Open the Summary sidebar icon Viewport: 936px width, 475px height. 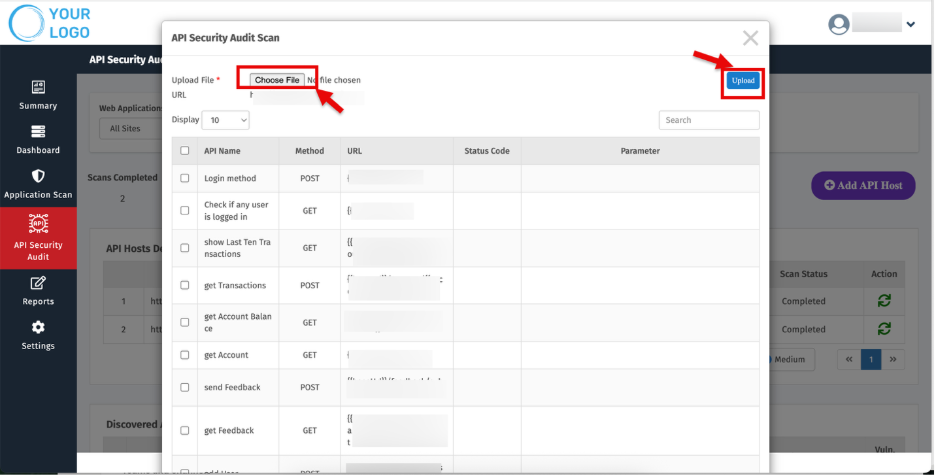(38, 87)
